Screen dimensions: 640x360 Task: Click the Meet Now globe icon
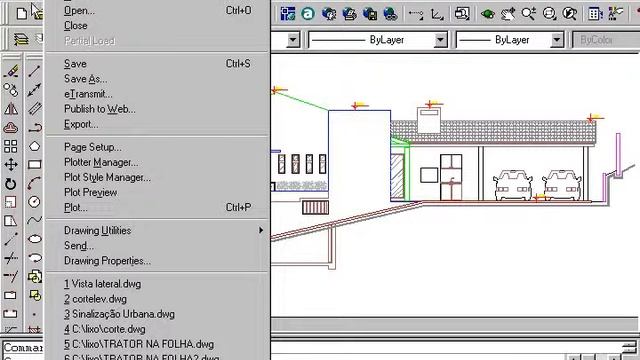(x=329, y=14)
